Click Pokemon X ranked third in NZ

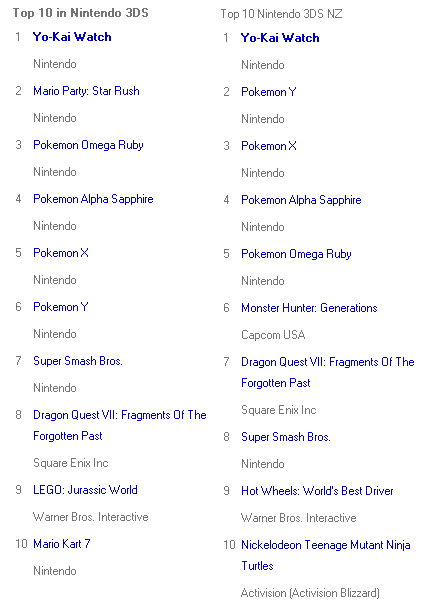[x=269, y=146]
